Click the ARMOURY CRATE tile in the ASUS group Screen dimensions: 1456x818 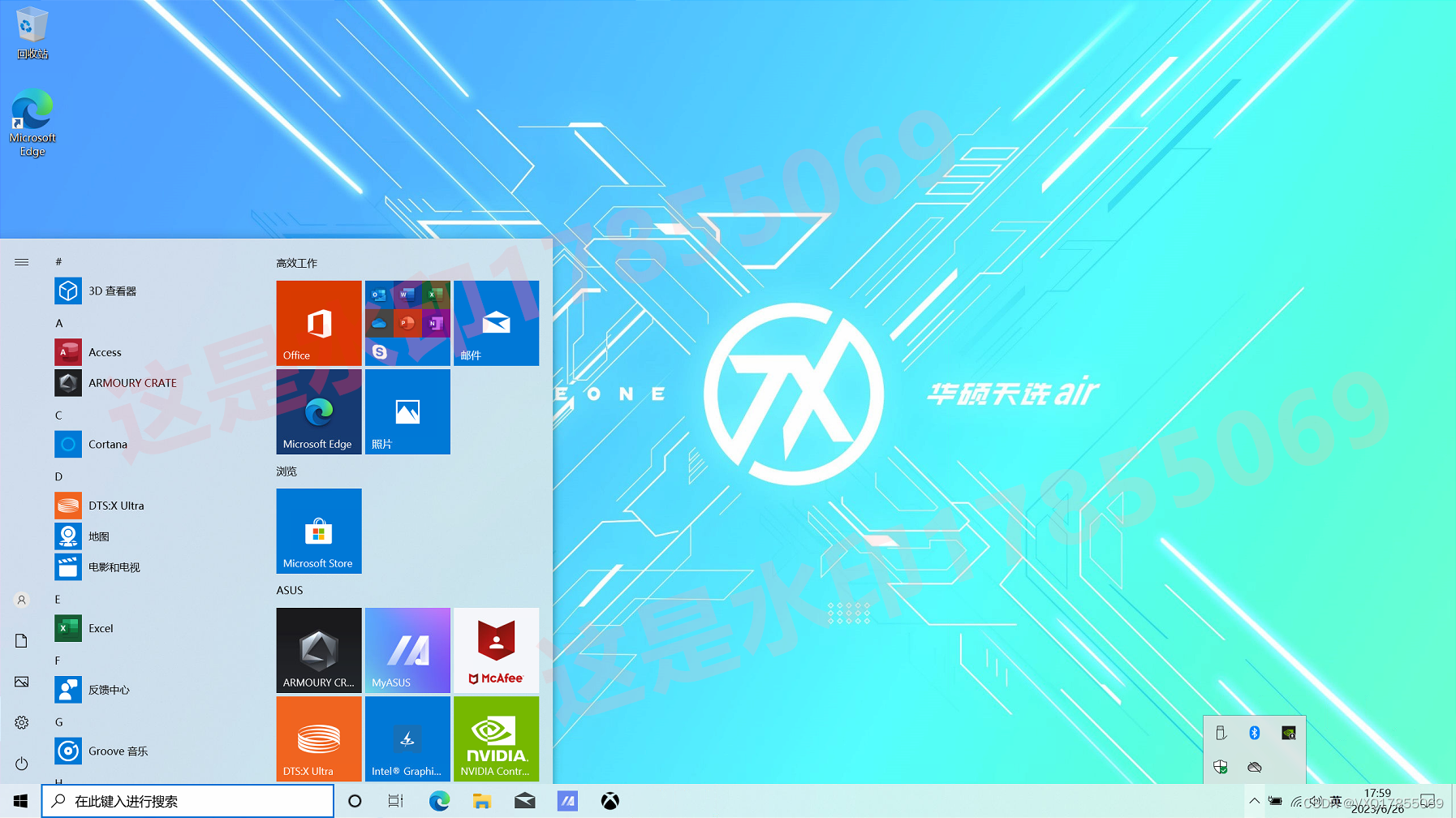pyautogui.click(x=319, y=650)
